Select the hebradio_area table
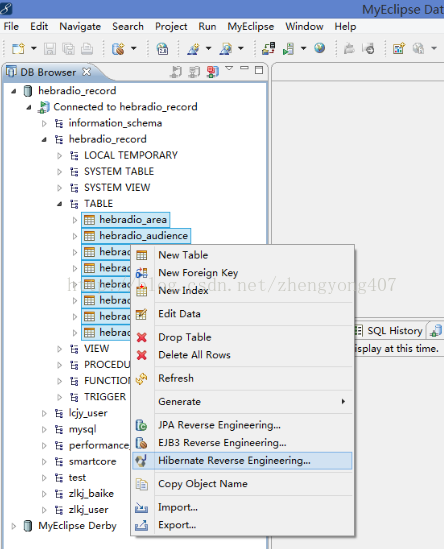444x549 pixels. pos(133,220)
